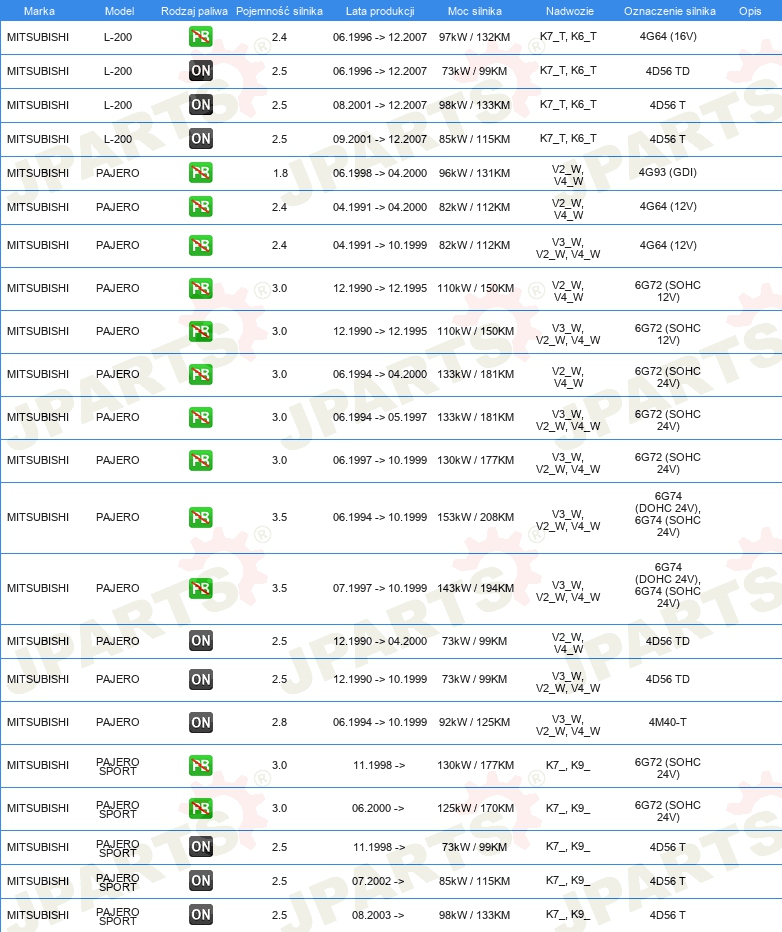Viewport: 782px width, 932px height.
Task: Select the date range '07.1997 -> 10.1999'
Action: point(380,588)
